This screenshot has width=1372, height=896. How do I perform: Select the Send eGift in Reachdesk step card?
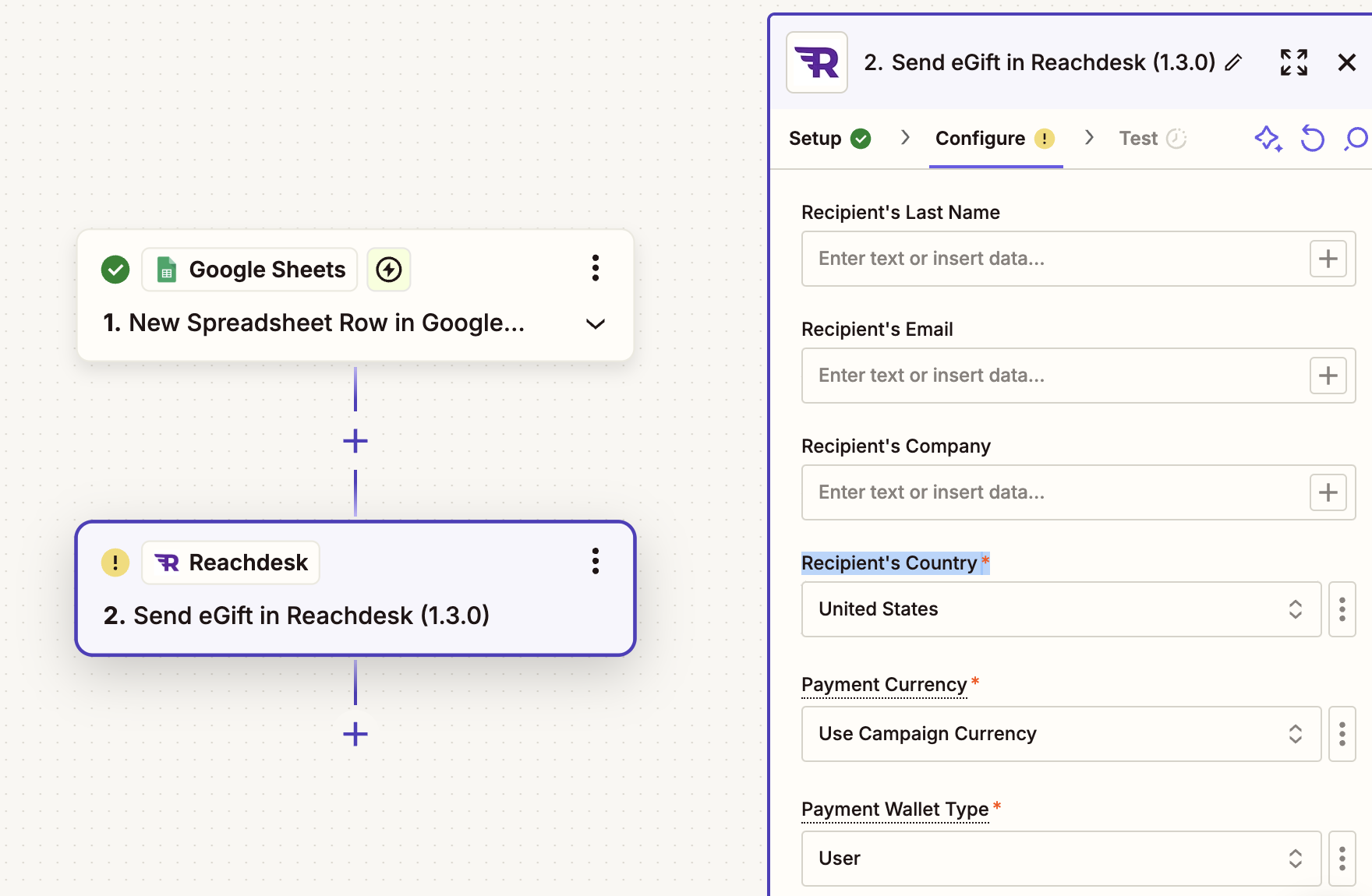point(355,588)
